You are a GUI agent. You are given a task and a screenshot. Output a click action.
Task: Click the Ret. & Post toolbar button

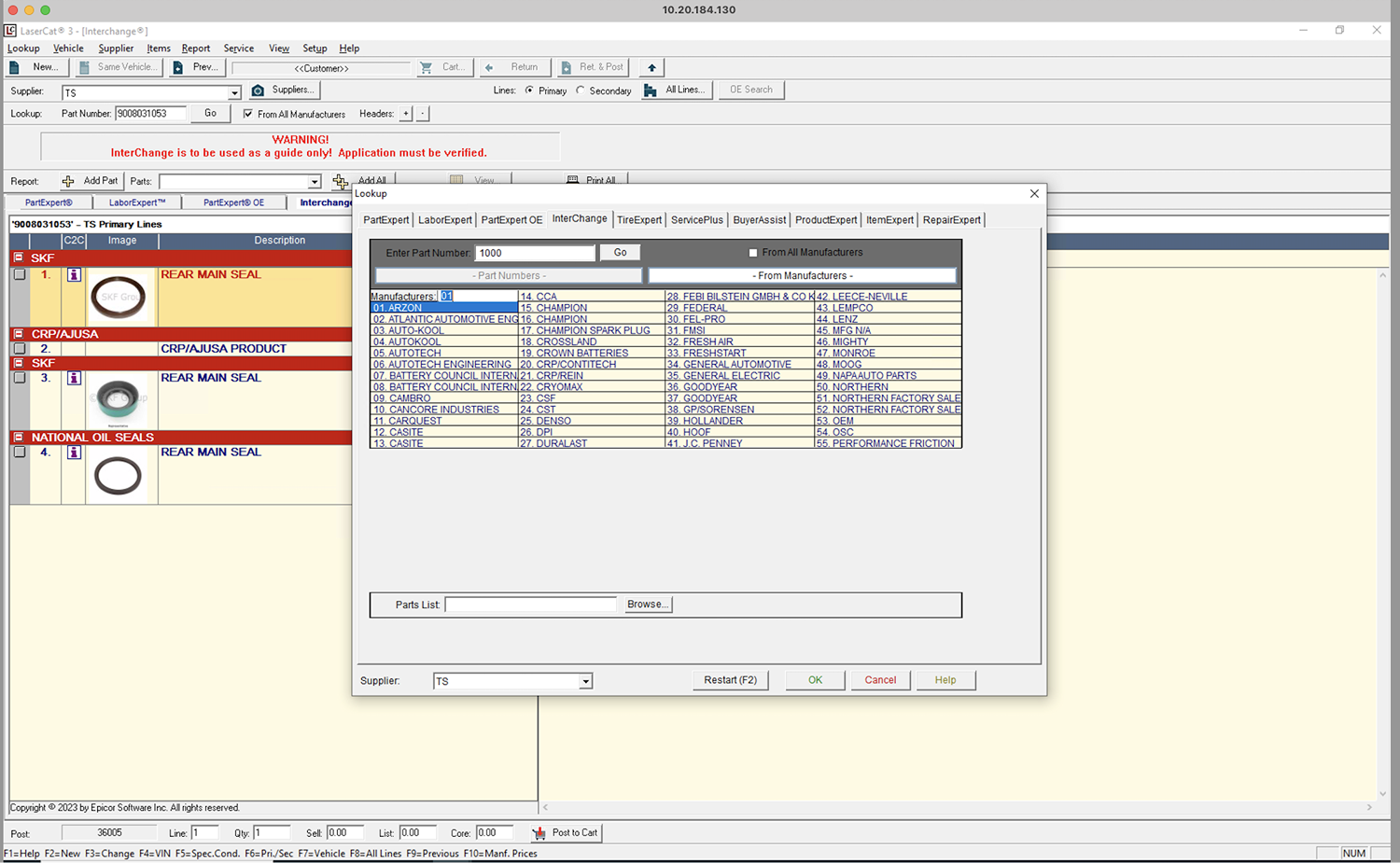click(593, 67)
